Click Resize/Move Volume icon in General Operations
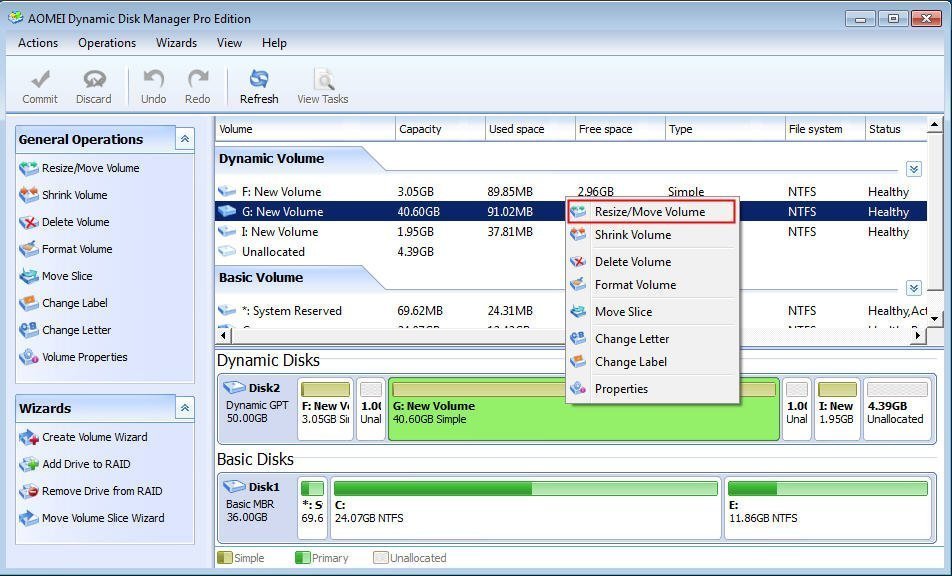952x576 pixels. coord(29,168)
